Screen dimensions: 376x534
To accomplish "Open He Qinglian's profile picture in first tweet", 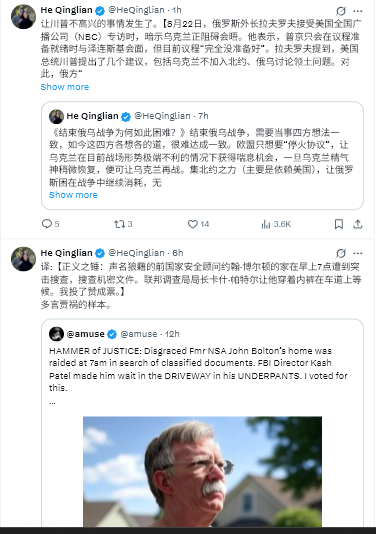I will (x=24, y=17).
